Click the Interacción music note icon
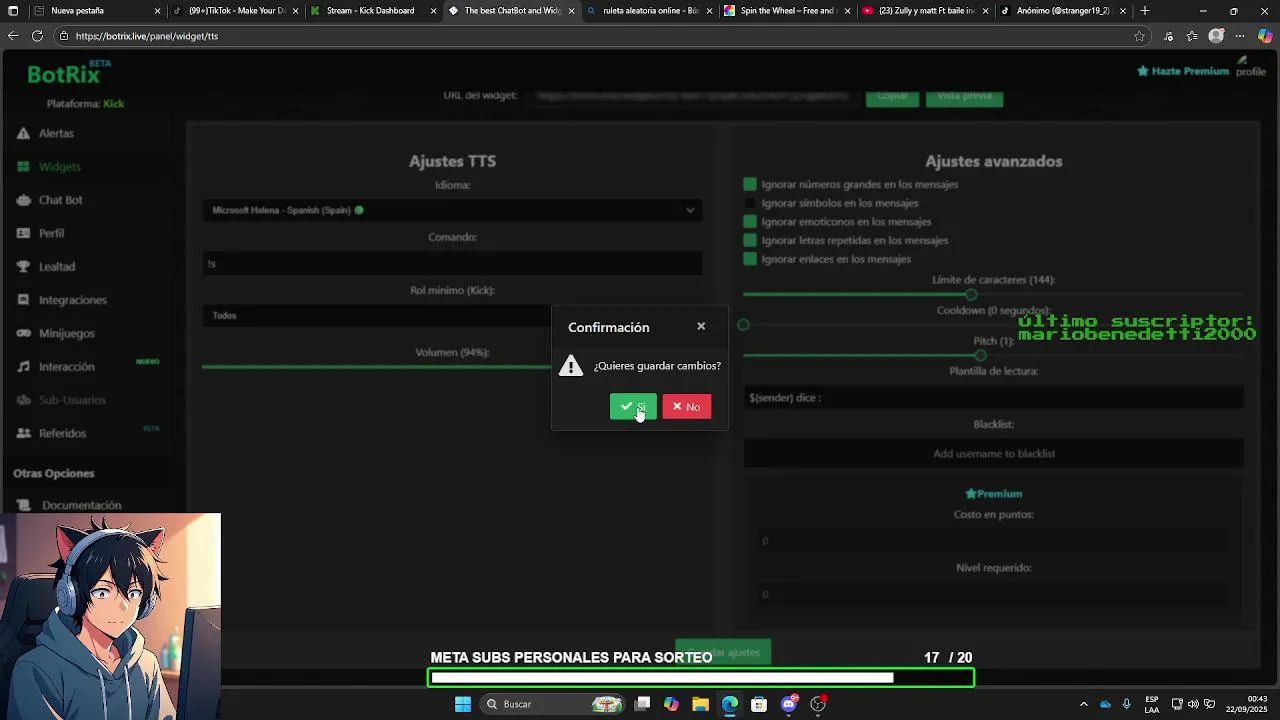This screenshot has width=1280, height=720. [x=23, y=367]
